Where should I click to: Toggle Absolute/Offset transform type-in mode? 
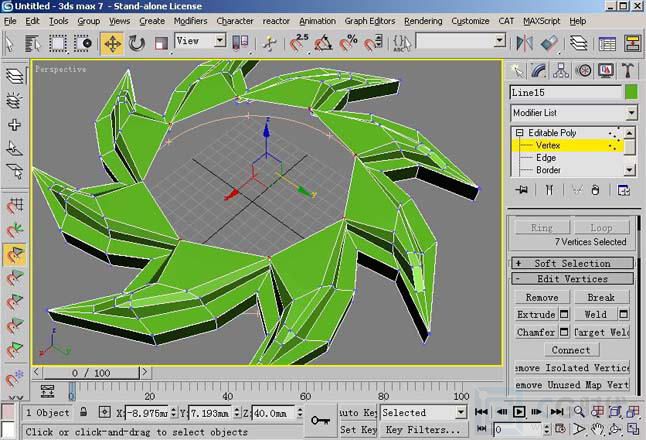pos(105,412)
